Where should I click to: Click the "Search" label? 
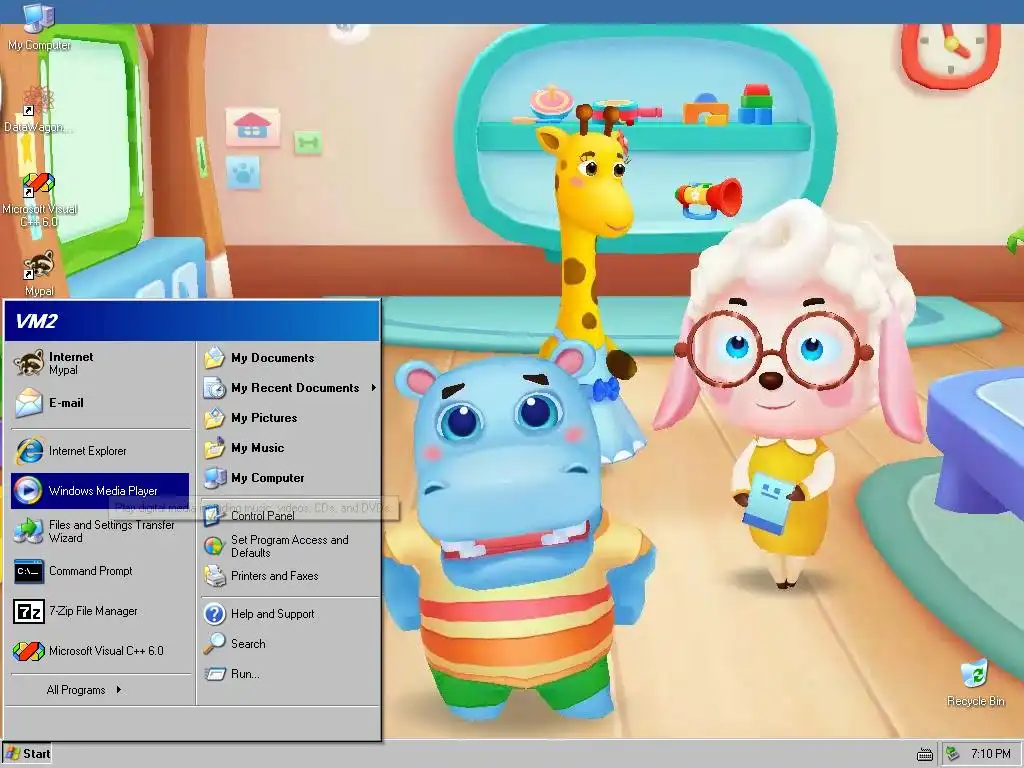[x=248, y=644]
